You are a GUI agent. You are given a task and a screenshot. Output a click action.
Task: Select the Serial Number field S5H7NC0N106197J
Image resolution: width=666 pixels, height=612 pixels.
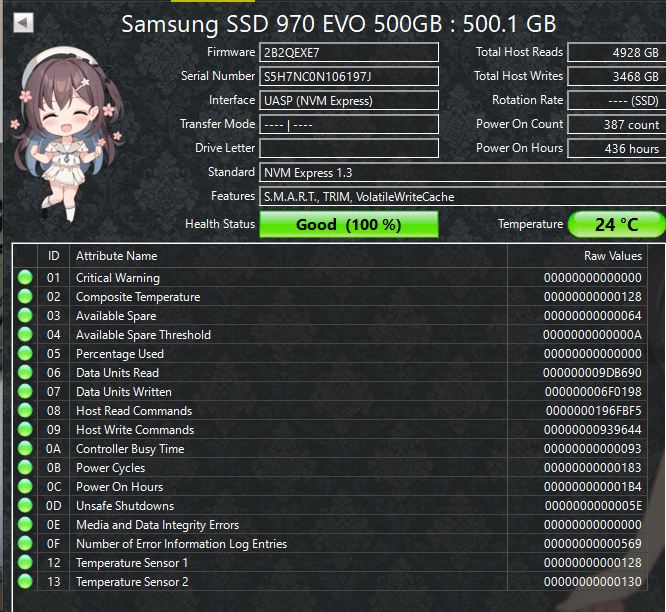tap(349, 77)
